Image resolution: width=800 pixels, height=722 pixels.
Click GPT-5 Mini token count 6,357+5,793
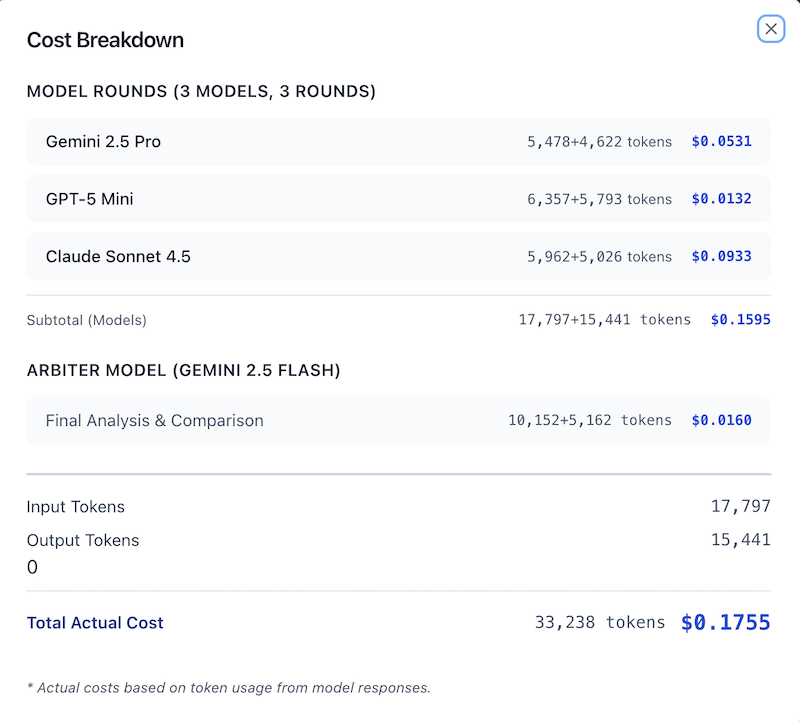coord(599,199)
